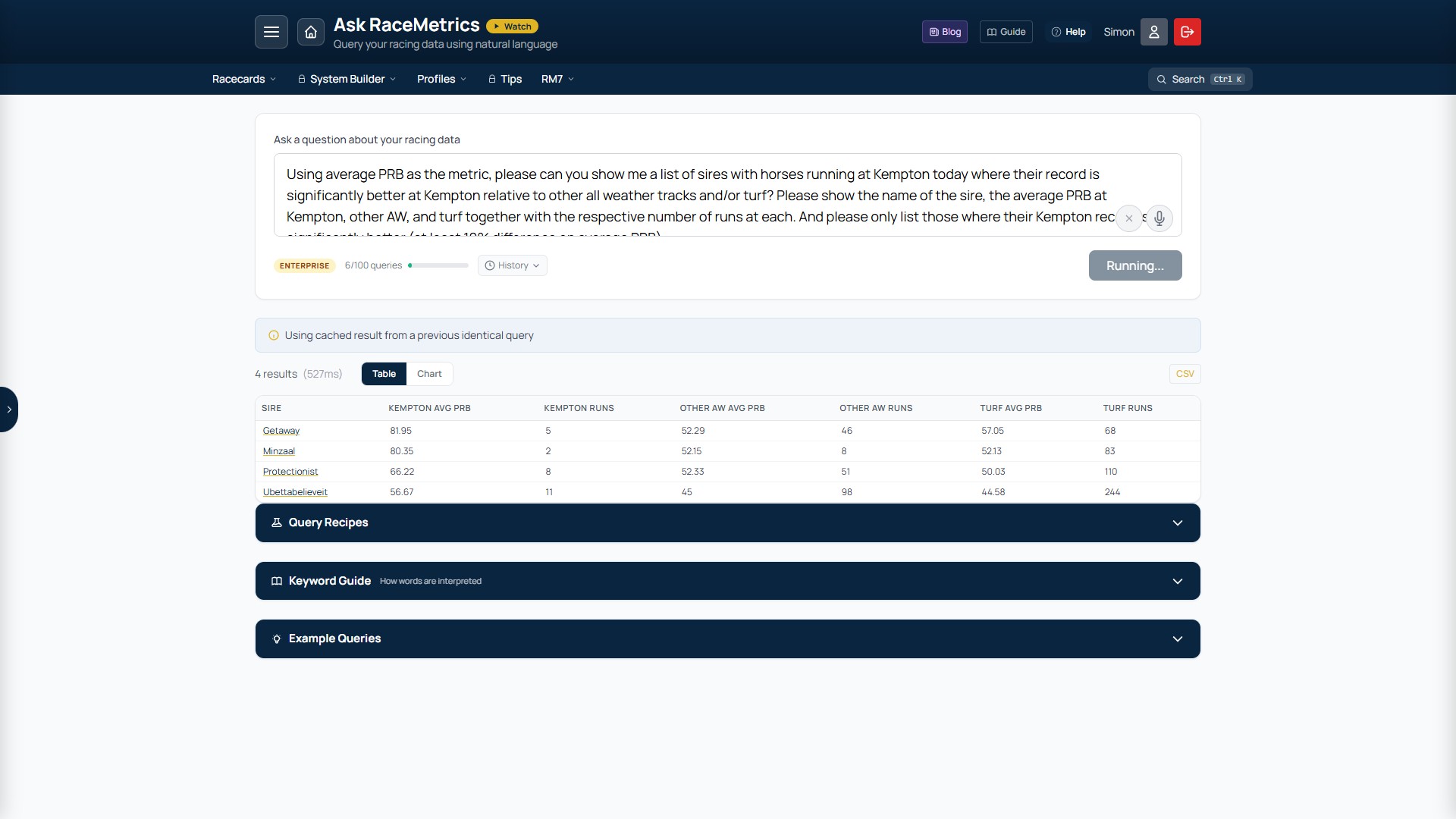The width and height of the screenshot is (1456, 819).
Task: Click the Query Recipes flask icon
Action: [x=277, y=522]
